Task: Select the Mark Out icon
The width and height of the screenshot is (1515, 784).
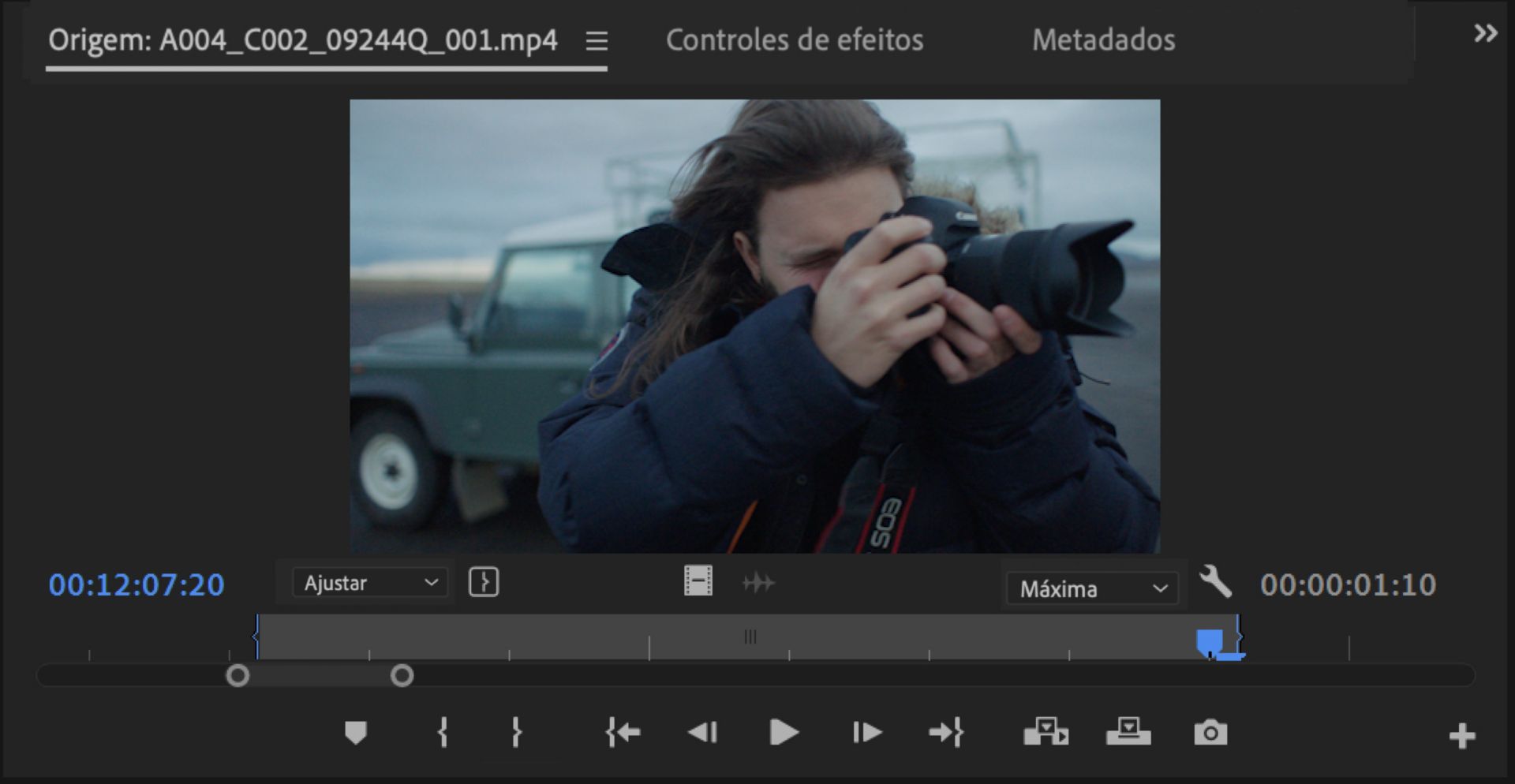Action: [518, 732]
